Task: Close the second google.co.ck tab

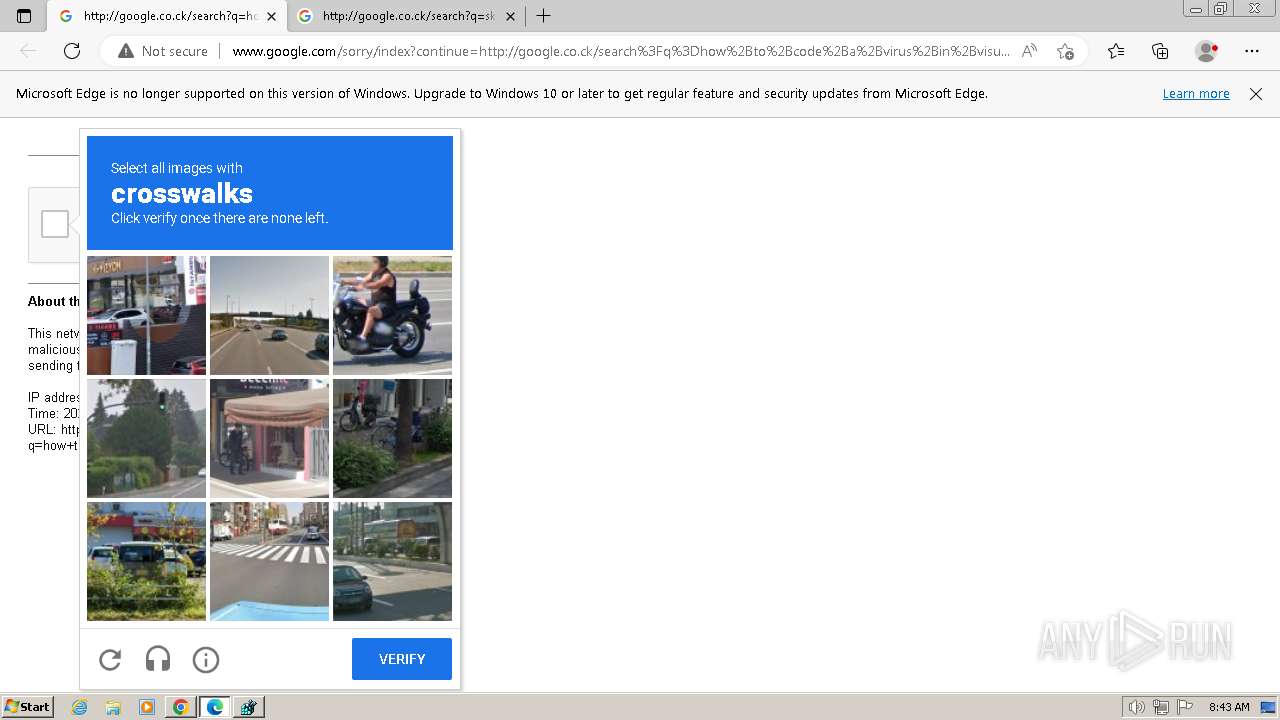Action: pos(510,16)
